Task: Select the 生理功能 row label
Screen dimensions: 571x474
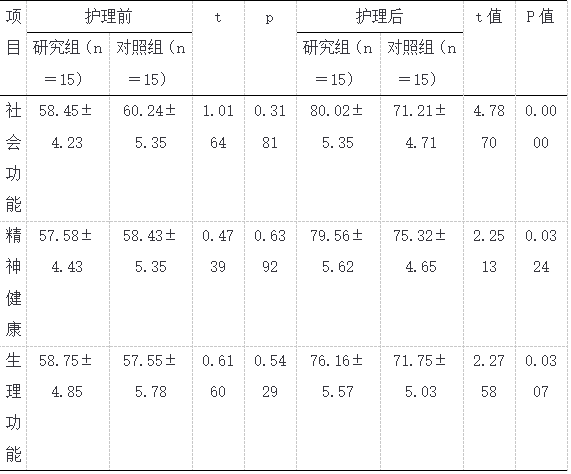Action: 13,408
